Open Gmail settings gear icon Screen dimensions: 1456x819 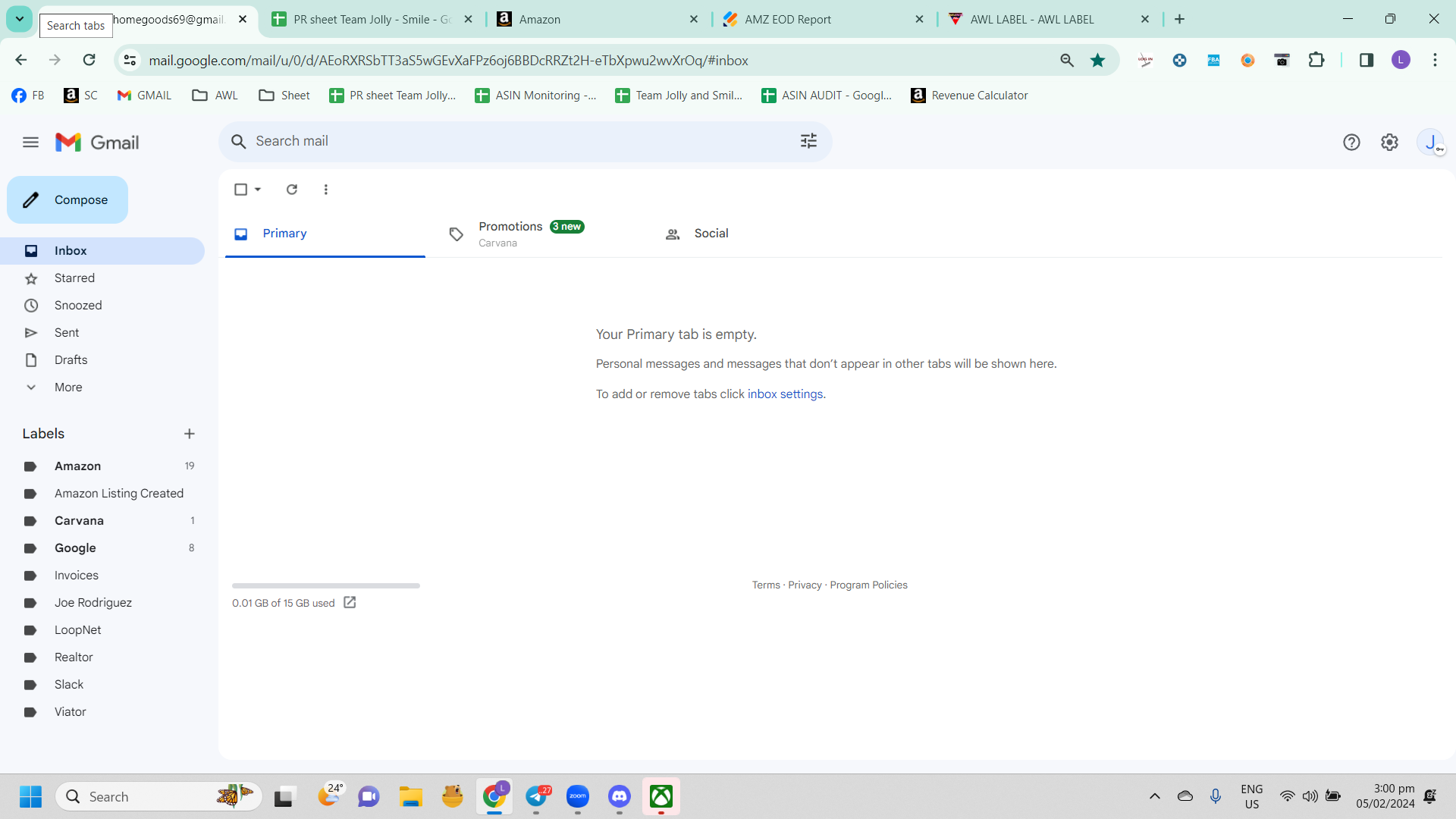(1389, 143)
